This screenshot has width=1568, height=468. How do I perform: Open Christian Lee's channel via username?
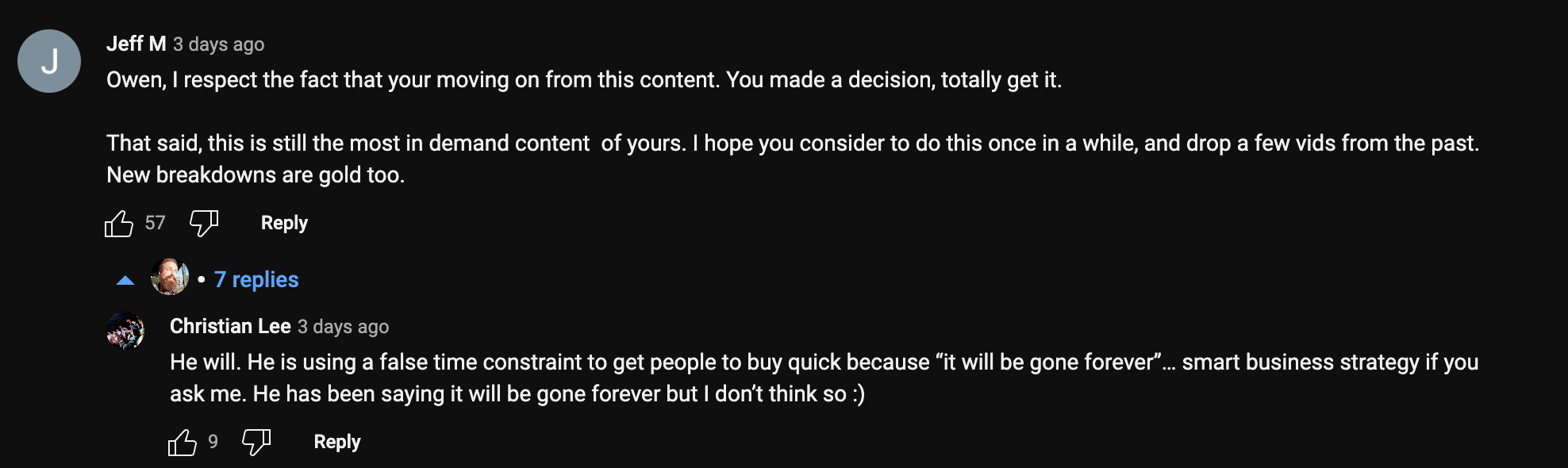230,326
